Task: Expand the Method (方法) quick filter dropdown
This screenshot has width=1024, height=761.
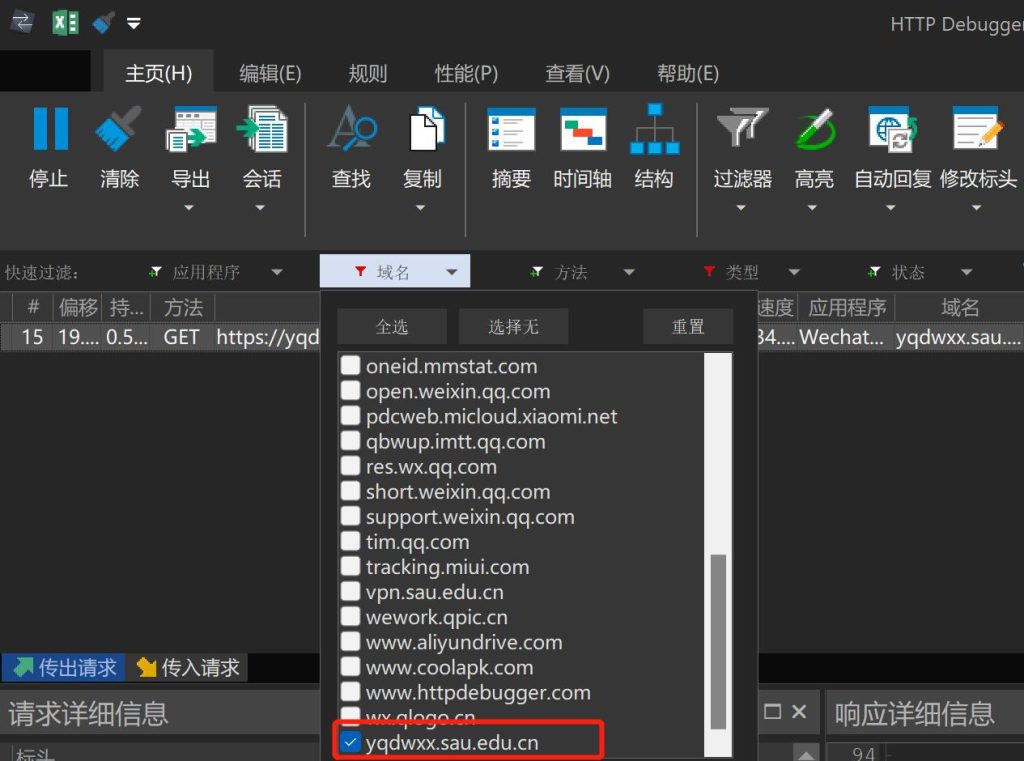Action: click(628, 272)
